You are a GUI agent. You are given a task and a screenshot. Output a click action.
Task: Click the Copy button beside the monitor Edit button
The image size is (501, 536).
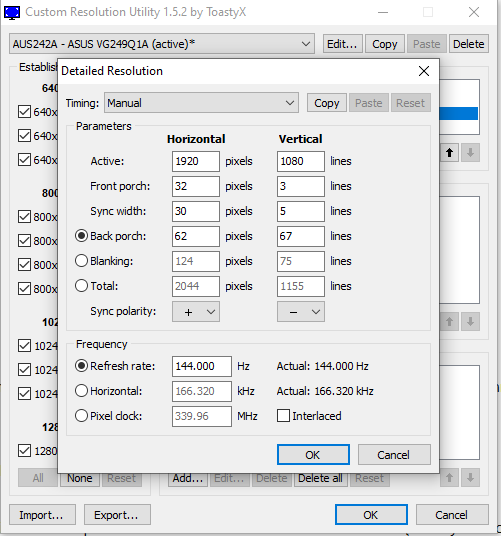coord(385,44)
